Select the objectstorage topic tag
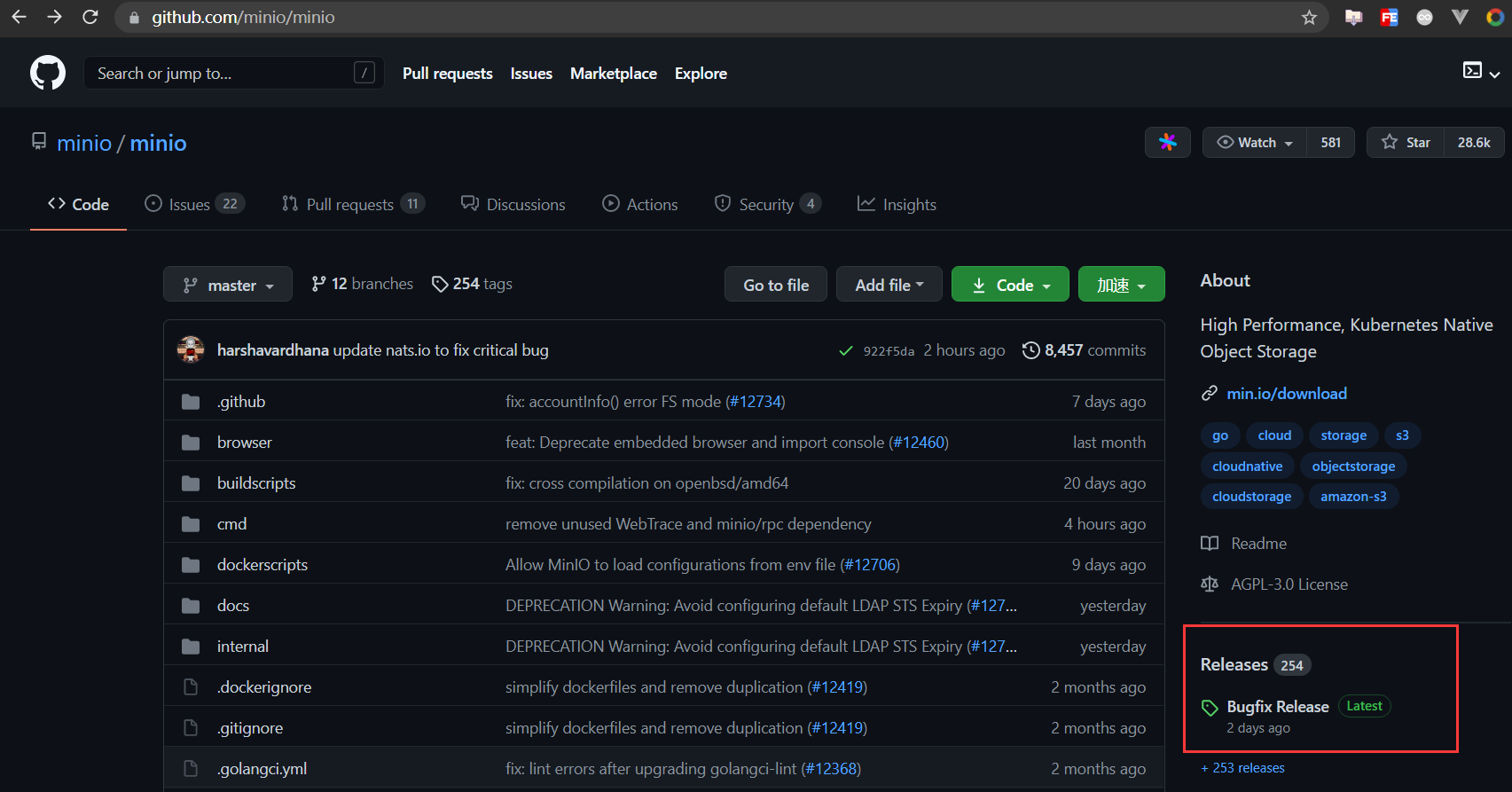 point(1353,467)
